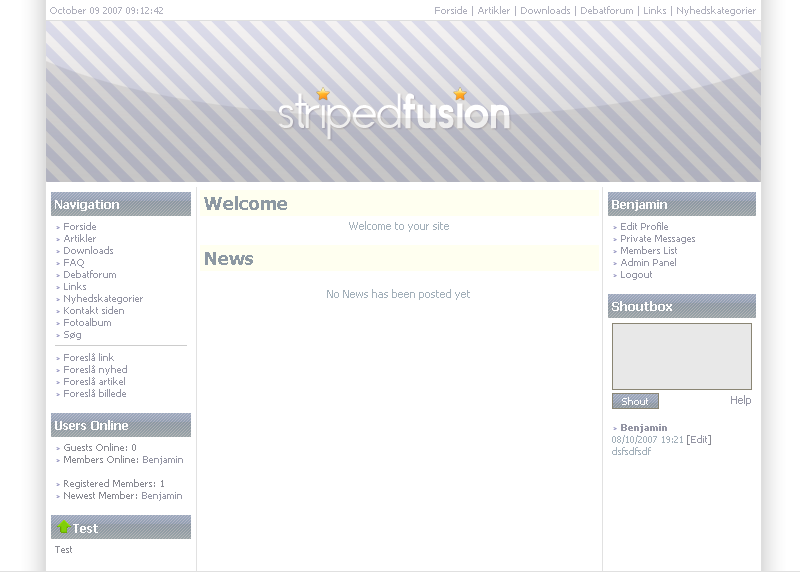This screenshot has width=800, height=572.
Task: Go to Downloads in Navigation panel
Action: (88, 251)
